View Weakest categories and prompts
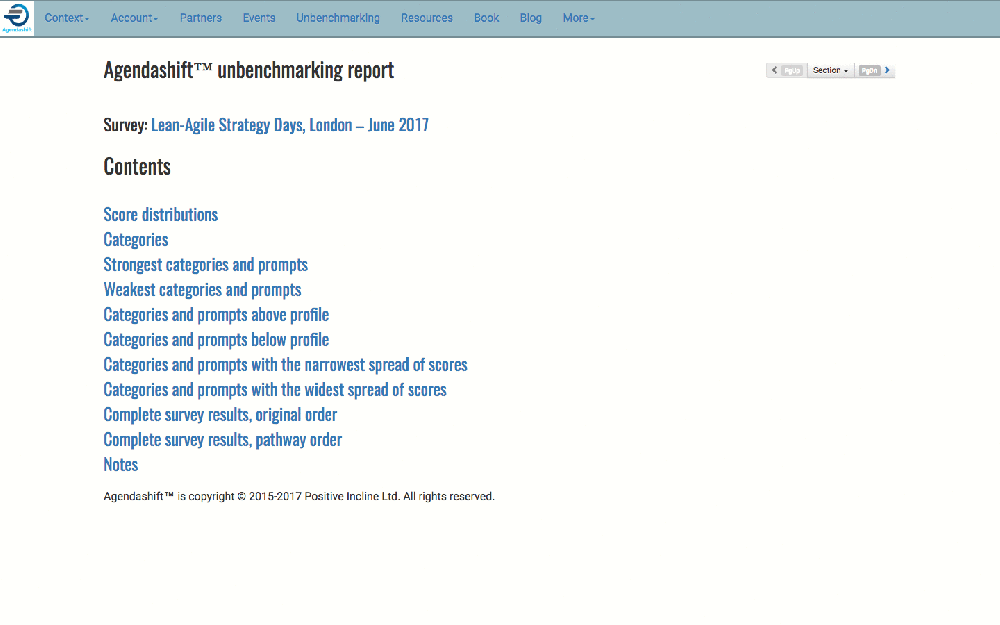This screenshot has width=1000, height=625. coord(202,289)
